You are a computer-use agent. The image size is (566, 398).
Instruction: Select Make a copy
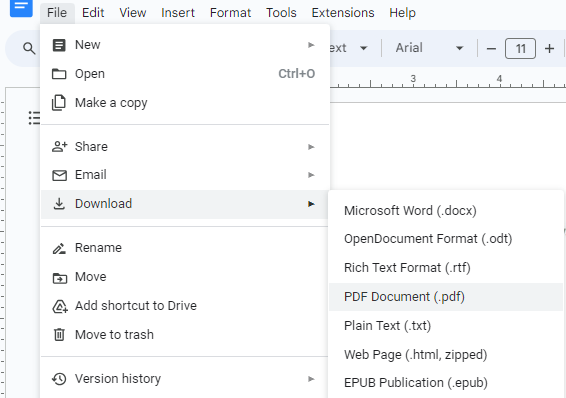[x=185, y=103]
